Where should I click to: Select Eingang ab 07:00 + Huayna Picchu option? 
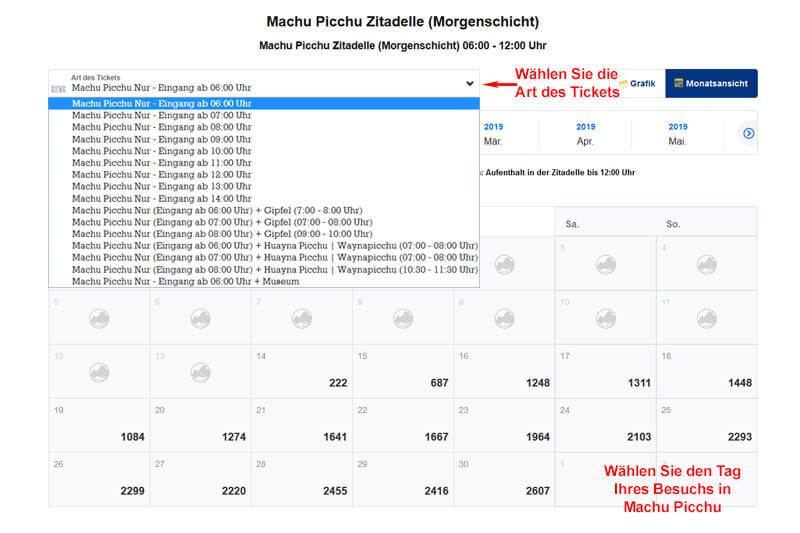264,257
